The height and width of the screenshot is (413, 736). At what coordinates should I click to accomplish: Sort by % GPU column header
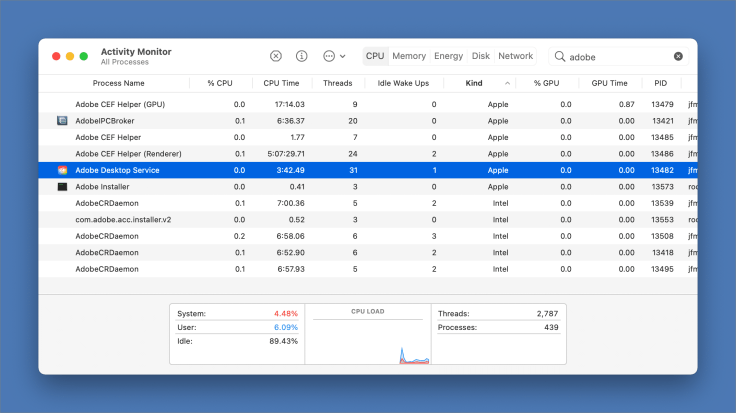point(546,83)
